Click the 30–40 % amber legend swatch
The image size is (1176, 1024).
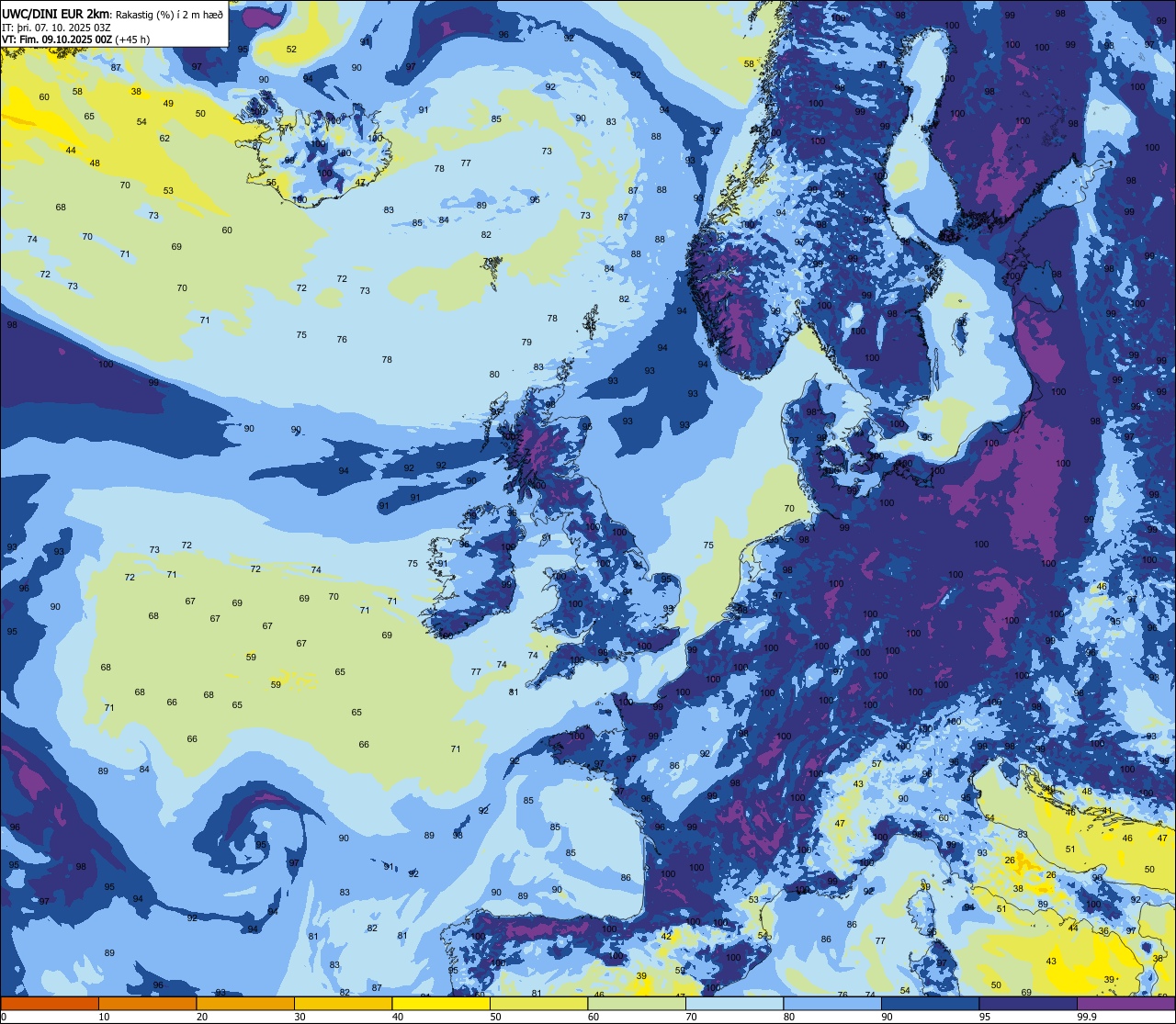pyautogui.click(x=344, y=1004)
